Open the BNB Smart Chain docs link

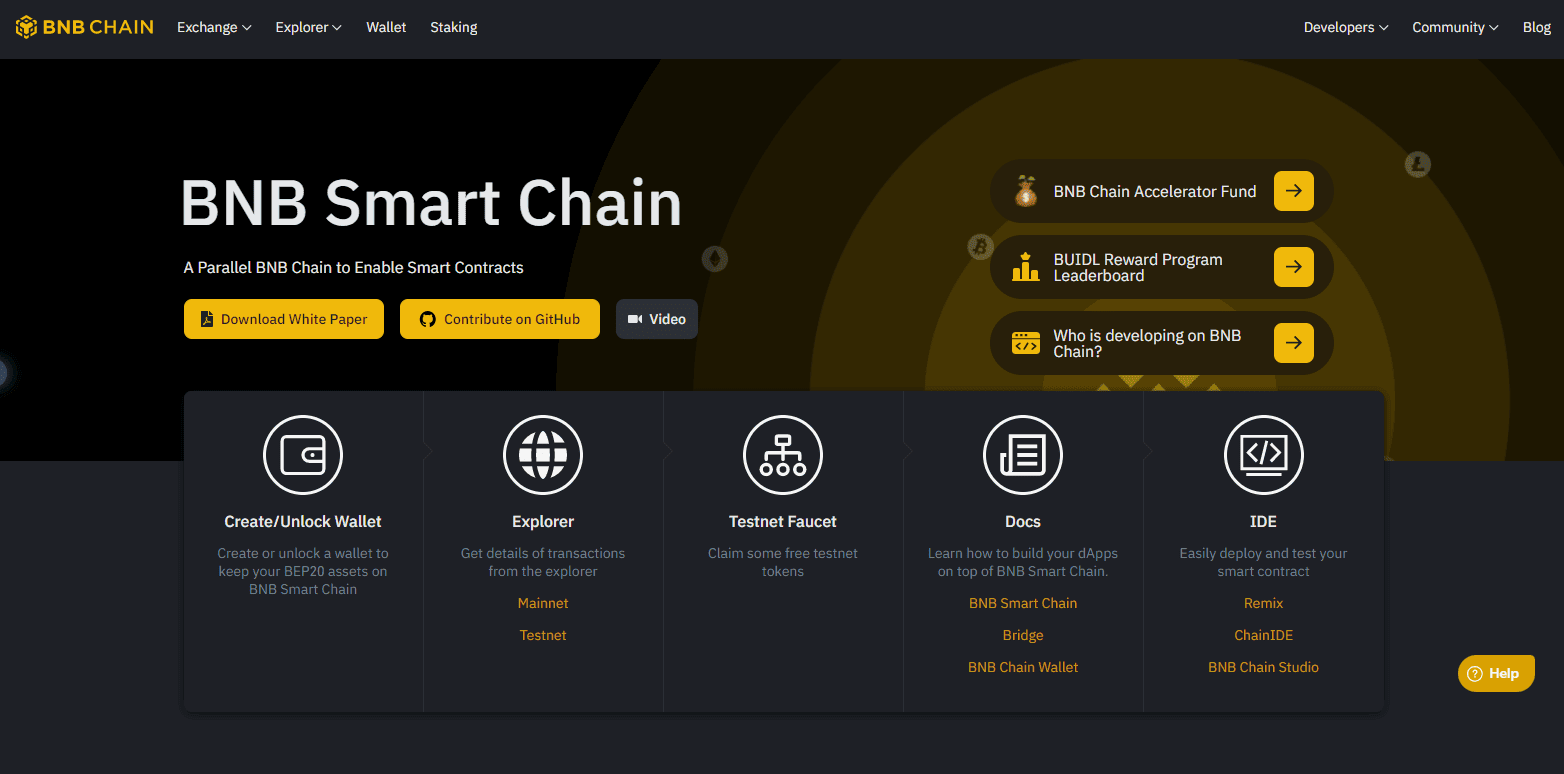[1023, 603]
